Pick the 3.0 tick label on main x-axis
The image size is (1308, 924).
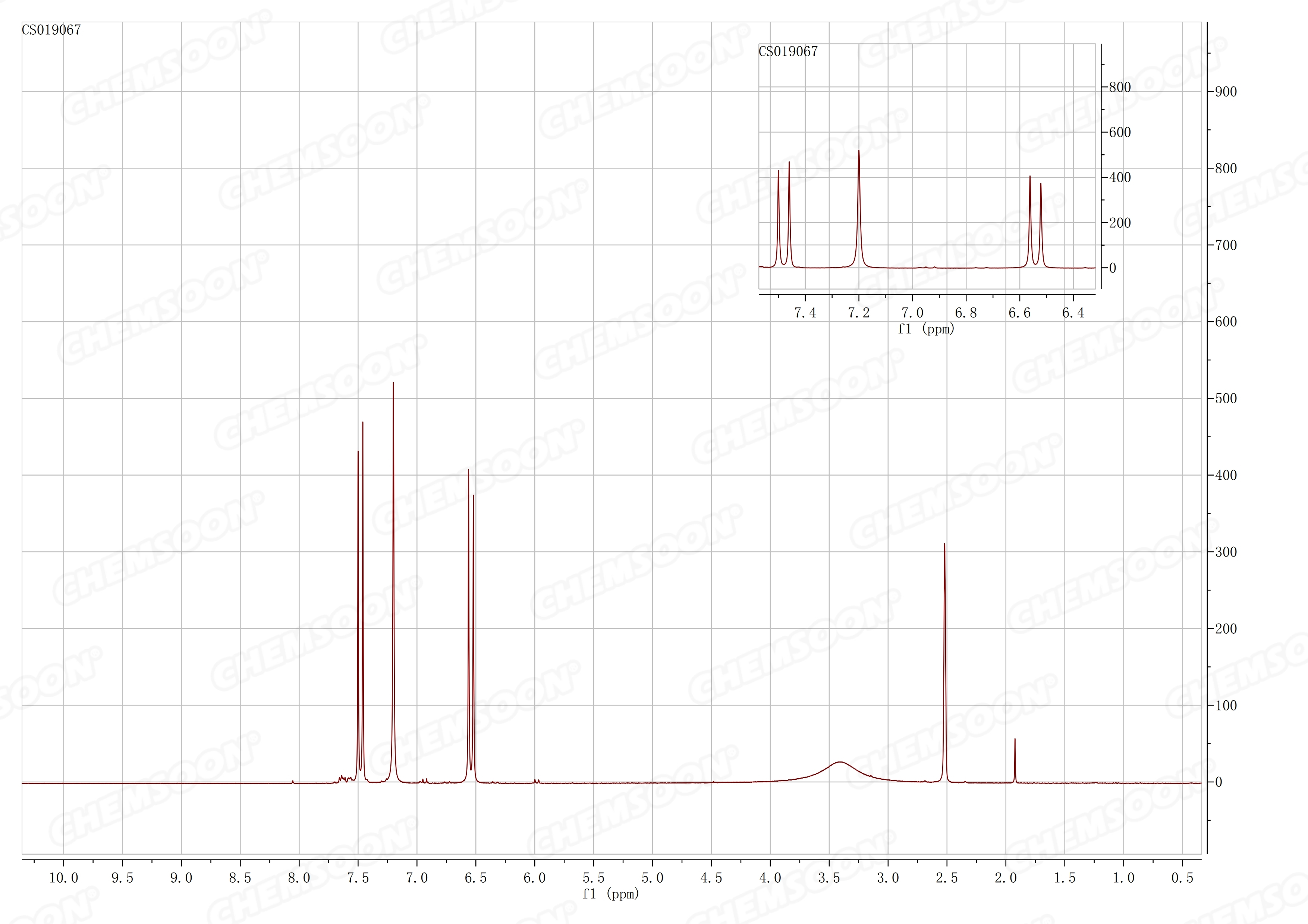coord(888,878)
